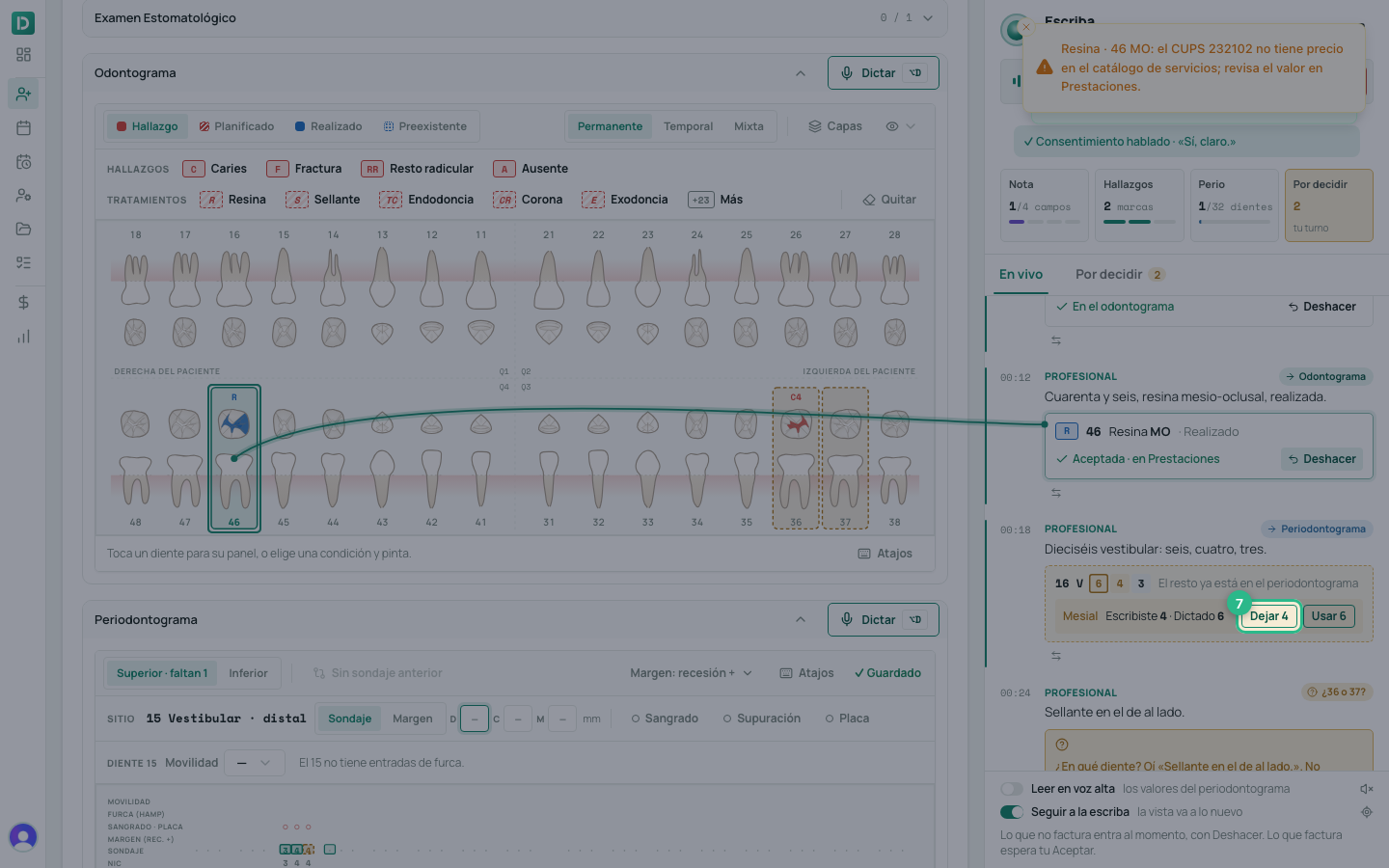Screen dimensions: 1389x868
Task: Click Dictar in the Odontograma header
Action: click(x=883, y=73)
